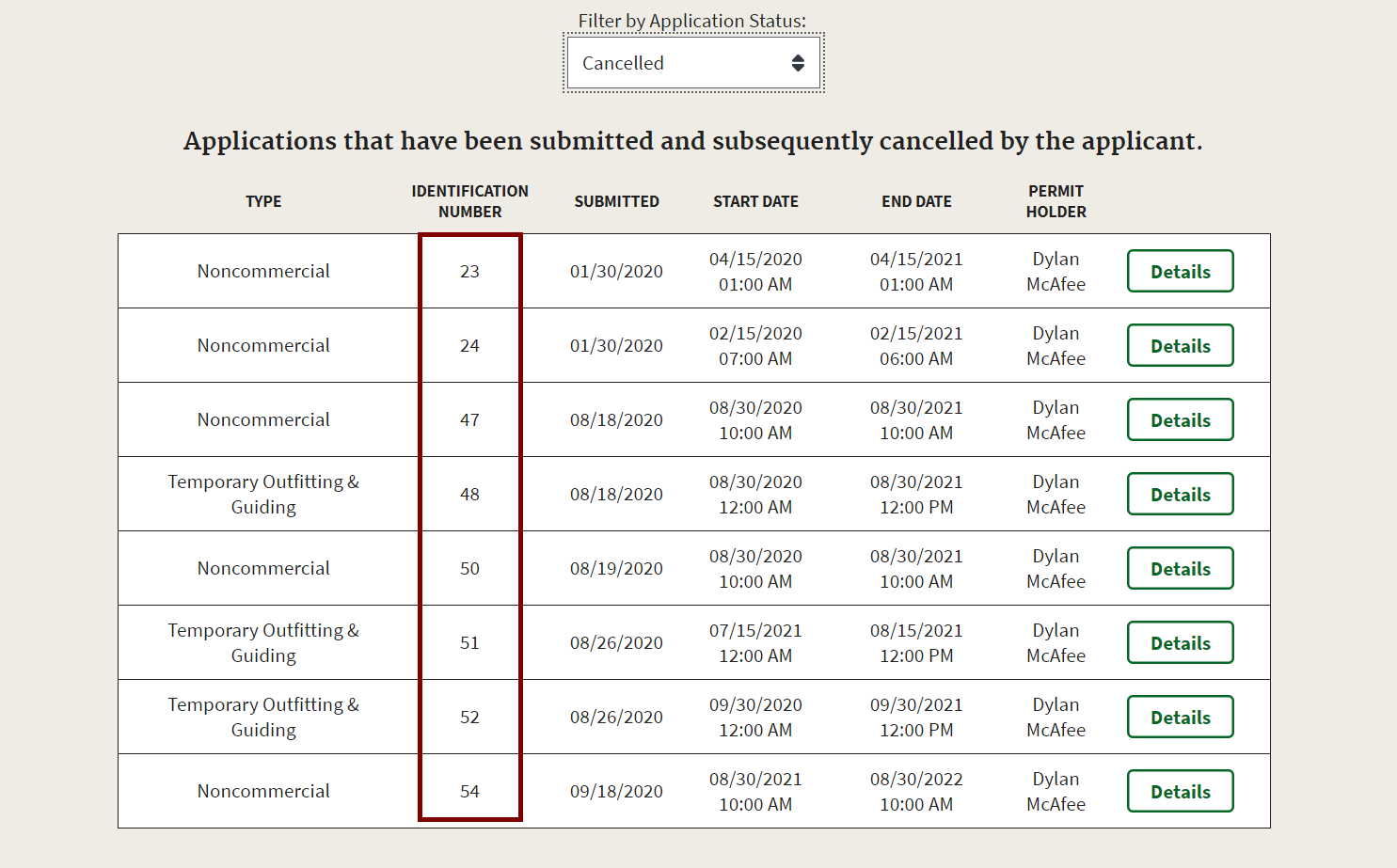Click the Filter by Application Status label
The width and height of the screenshot is (1397, 868).
[x=691, y=21]
